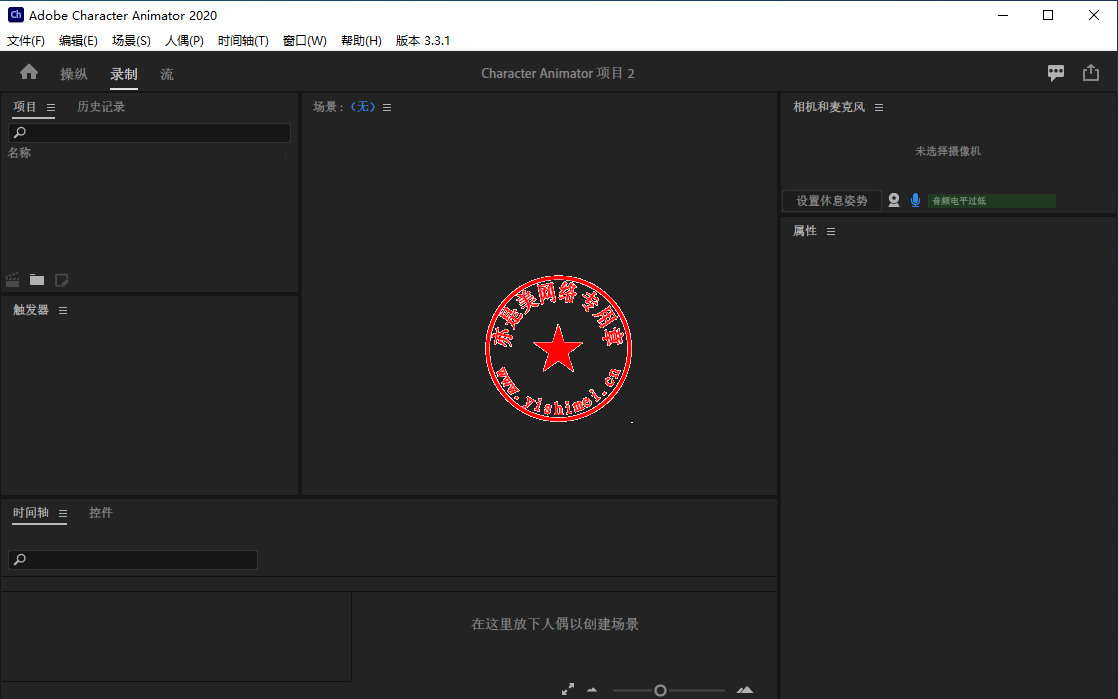Click the 音频电平过低 audio level meter
Image resolution: width=1118 pixels, height=699 pixels.
(992, 201)
